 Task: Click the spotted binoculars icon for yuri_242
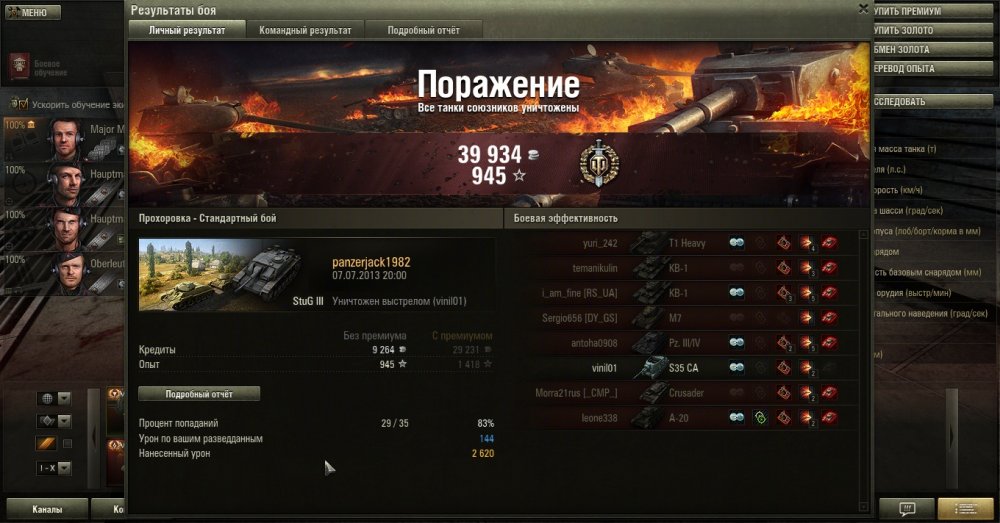point(737,243)
